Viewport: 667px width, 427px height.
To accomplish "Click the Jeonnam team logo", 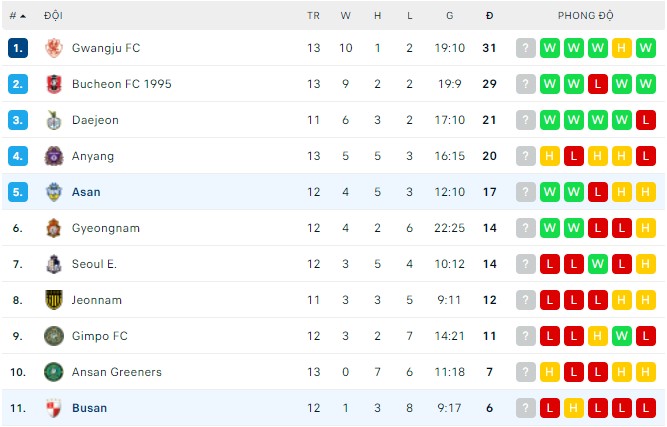I will (x=54, y=300).
